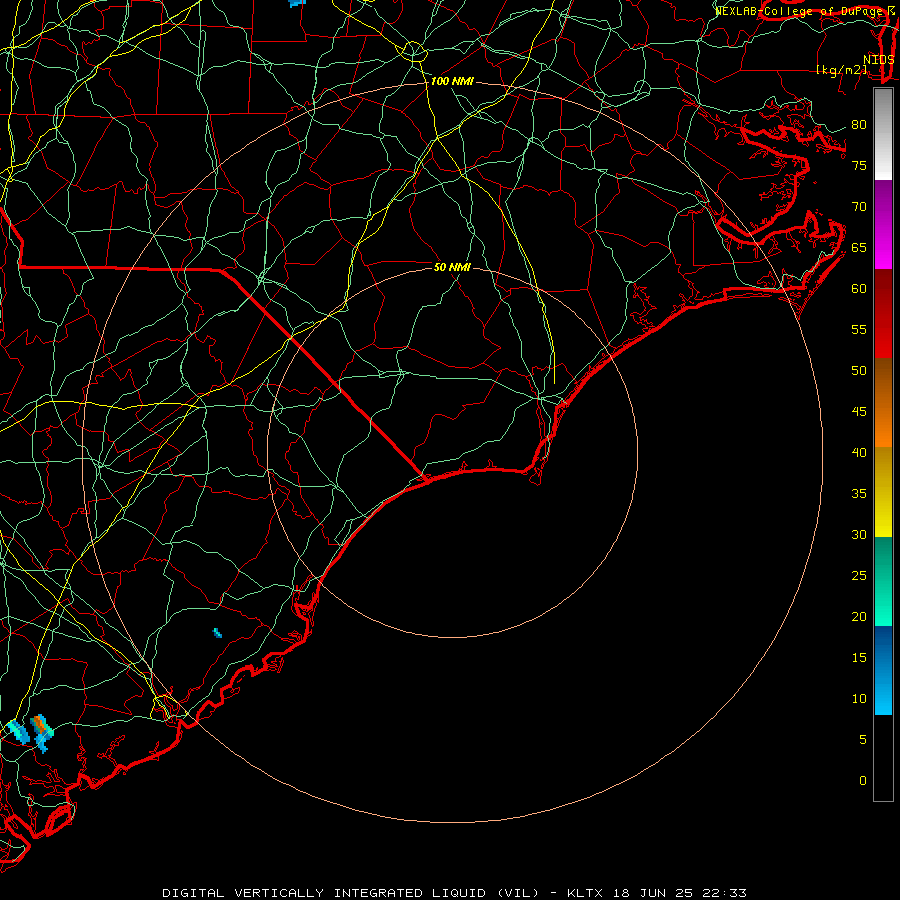Click legend value 5
This screenshot has width=900, height=900.
863,740
